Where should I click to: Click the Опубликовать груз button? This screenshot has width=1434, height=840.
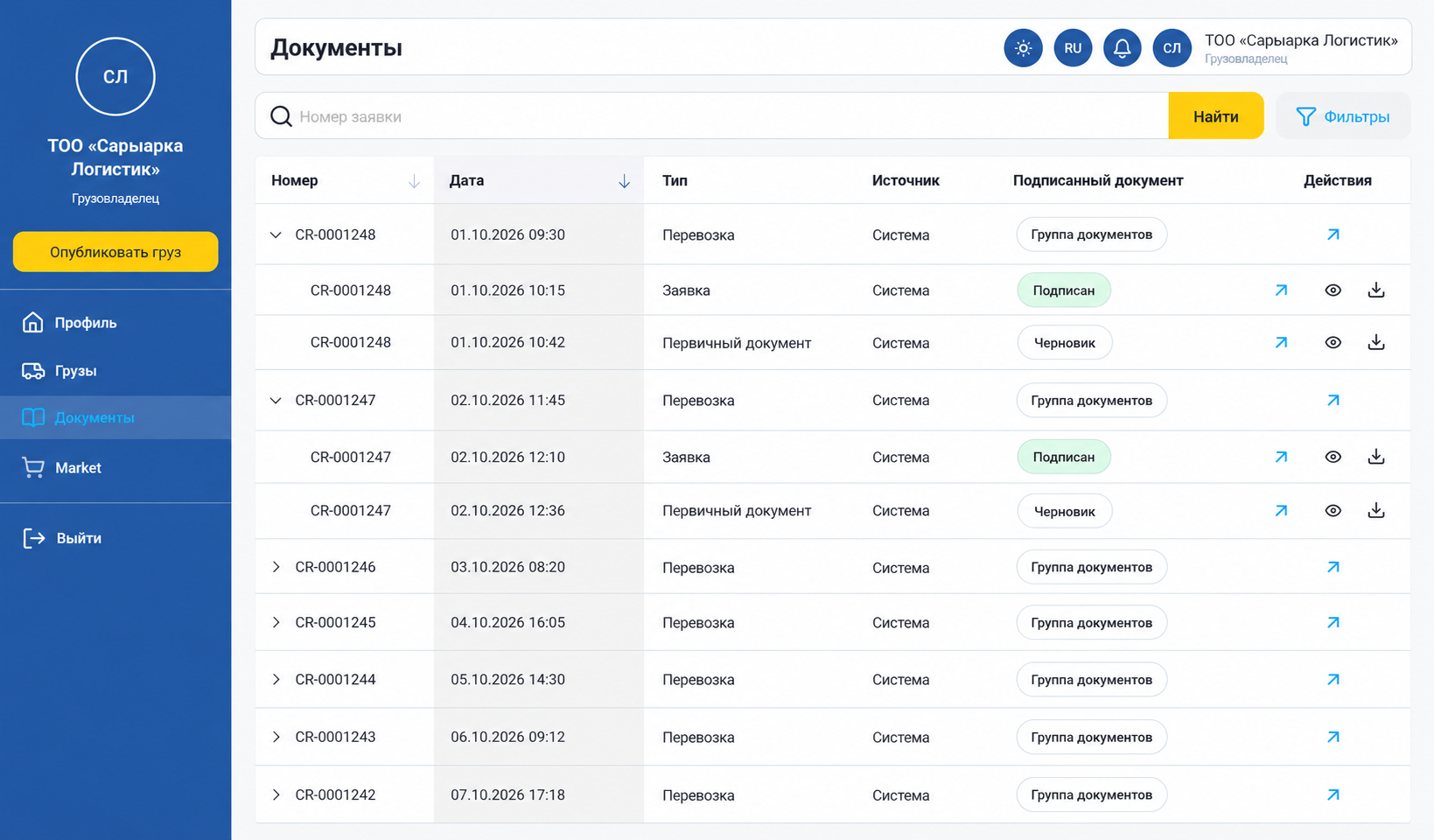(x=115, y=252)
